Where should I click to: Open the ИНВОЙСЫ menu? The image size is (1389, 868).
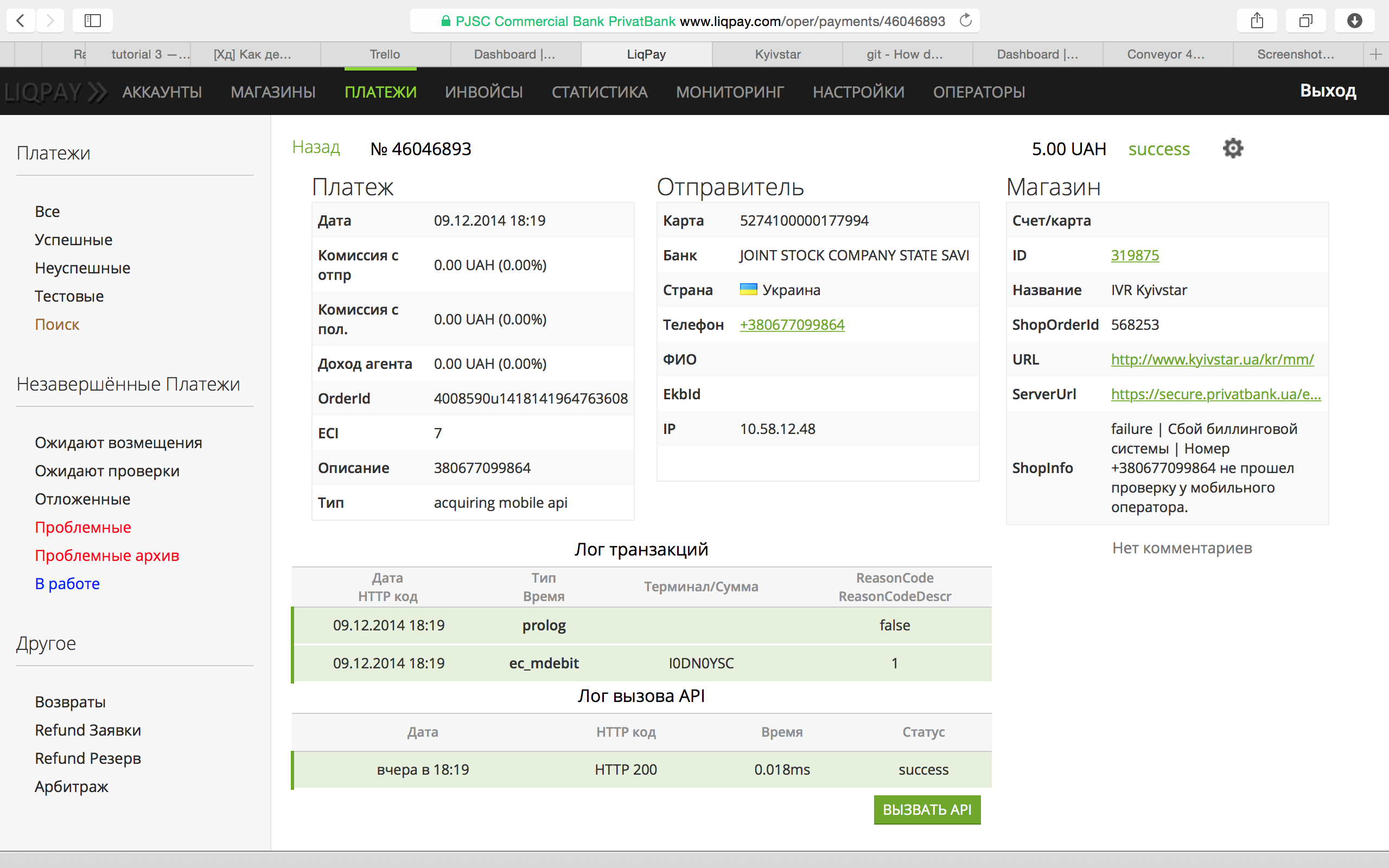[484, 92]
